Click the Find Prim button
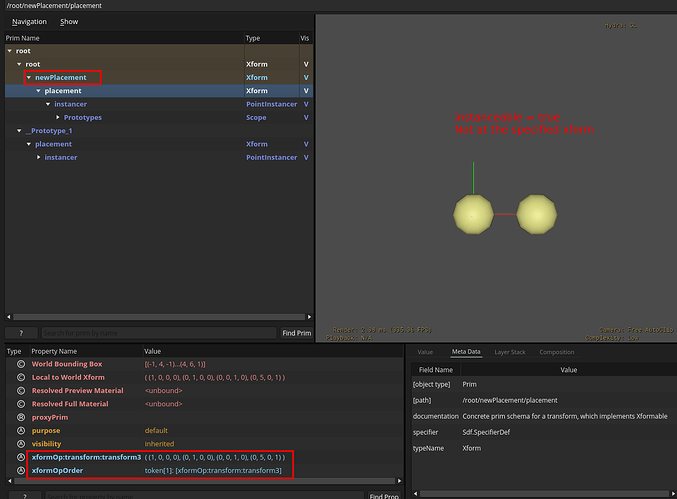The height and width of the screenshot is (499, 677). click(x=296, y=333)
